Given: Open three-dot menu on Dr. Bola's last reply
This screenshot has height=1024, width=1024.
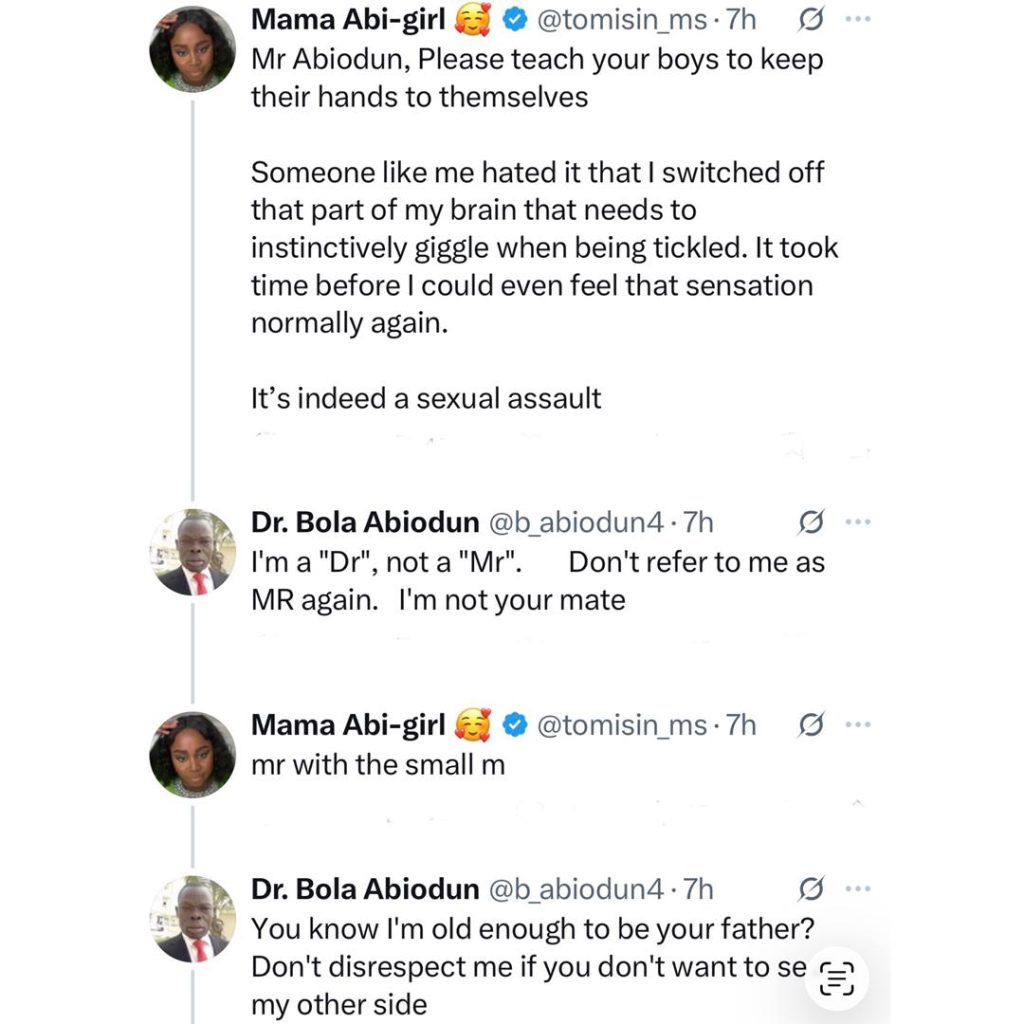Looking at the screenshot, I should pos(858,888).
